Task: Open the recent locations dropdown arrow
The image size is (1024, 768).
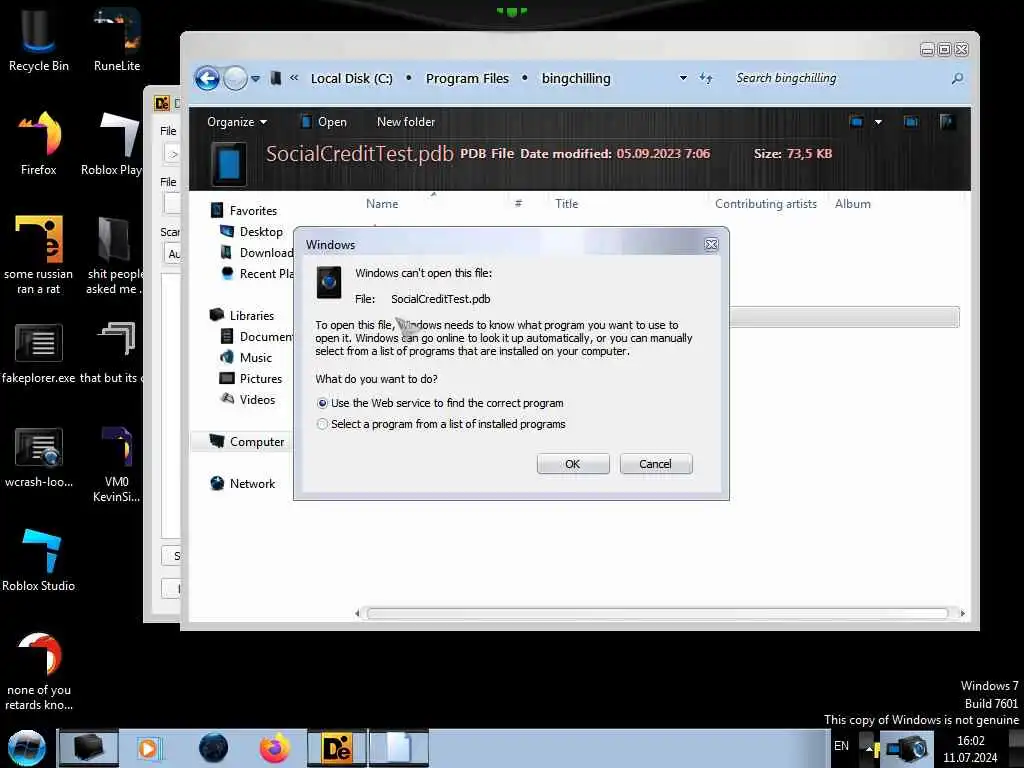Action: (255, 79)
